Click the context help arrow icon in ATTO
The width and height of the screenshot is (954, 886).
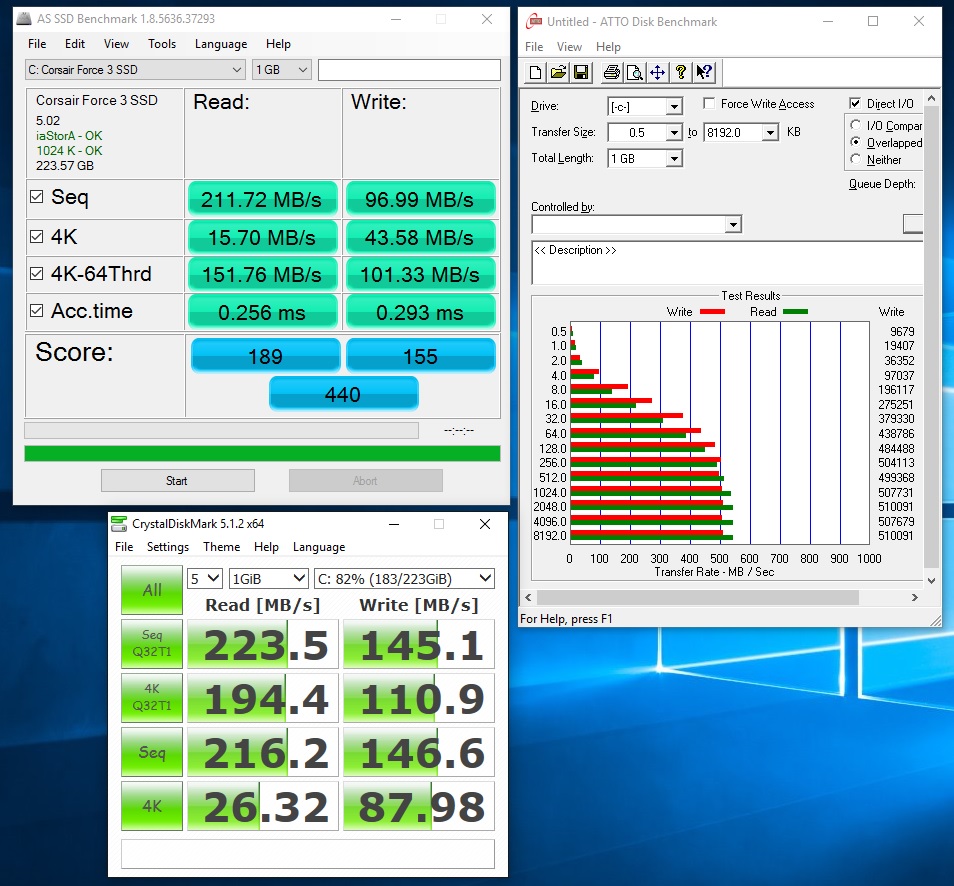click(x=704, y=72)
